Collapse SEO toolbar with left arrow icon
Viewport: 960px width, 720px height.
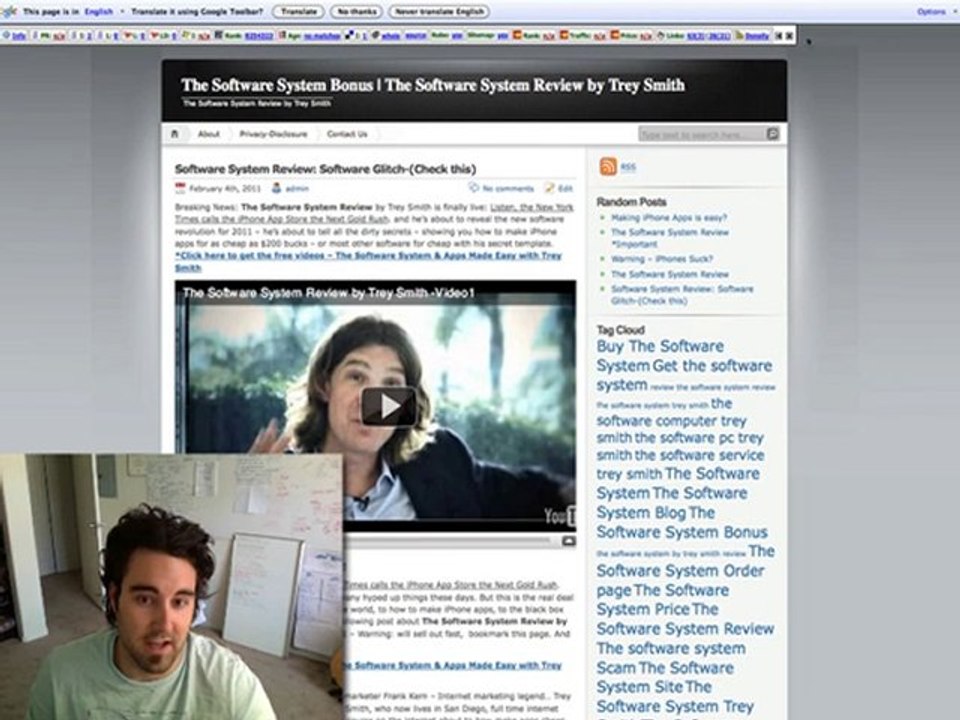pyautogui.click(x=779, y=36)
